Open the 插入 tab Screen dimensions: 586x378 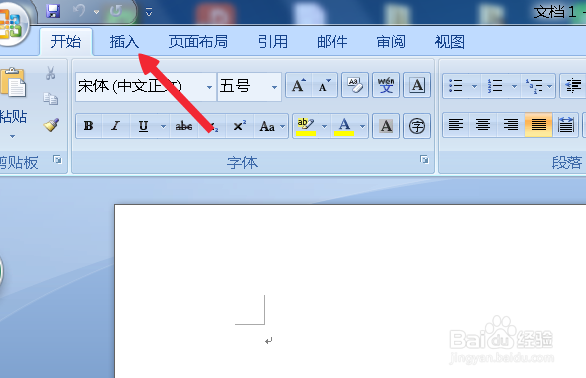124,42
